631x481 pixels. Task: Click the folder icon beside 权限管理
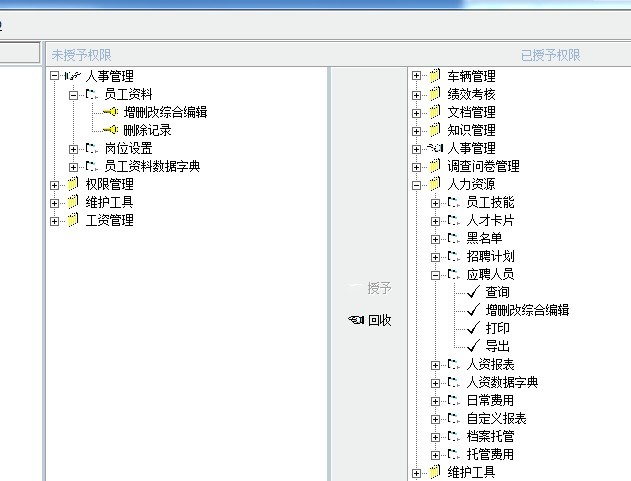(x=72, y=184)
